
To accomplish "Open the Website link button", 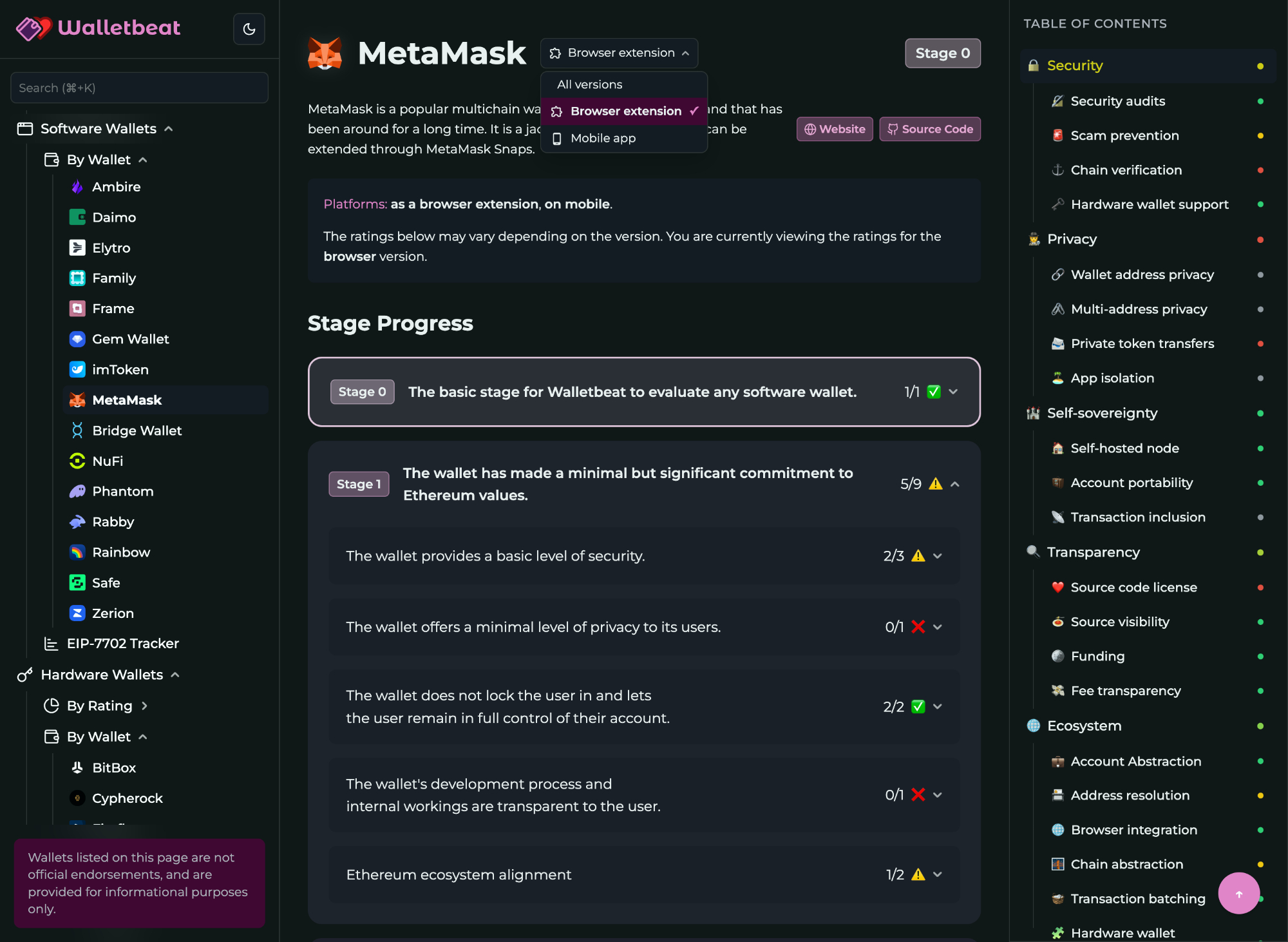I will 835,129.
